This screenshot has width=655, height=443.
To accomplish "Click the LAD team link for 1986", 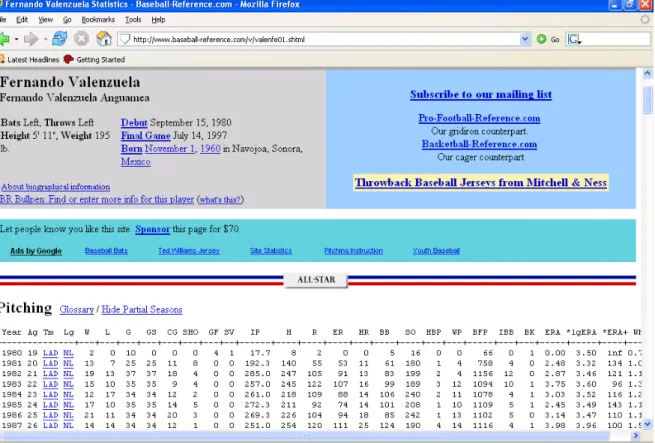I will pyautogui.click(x=51, y=415).
